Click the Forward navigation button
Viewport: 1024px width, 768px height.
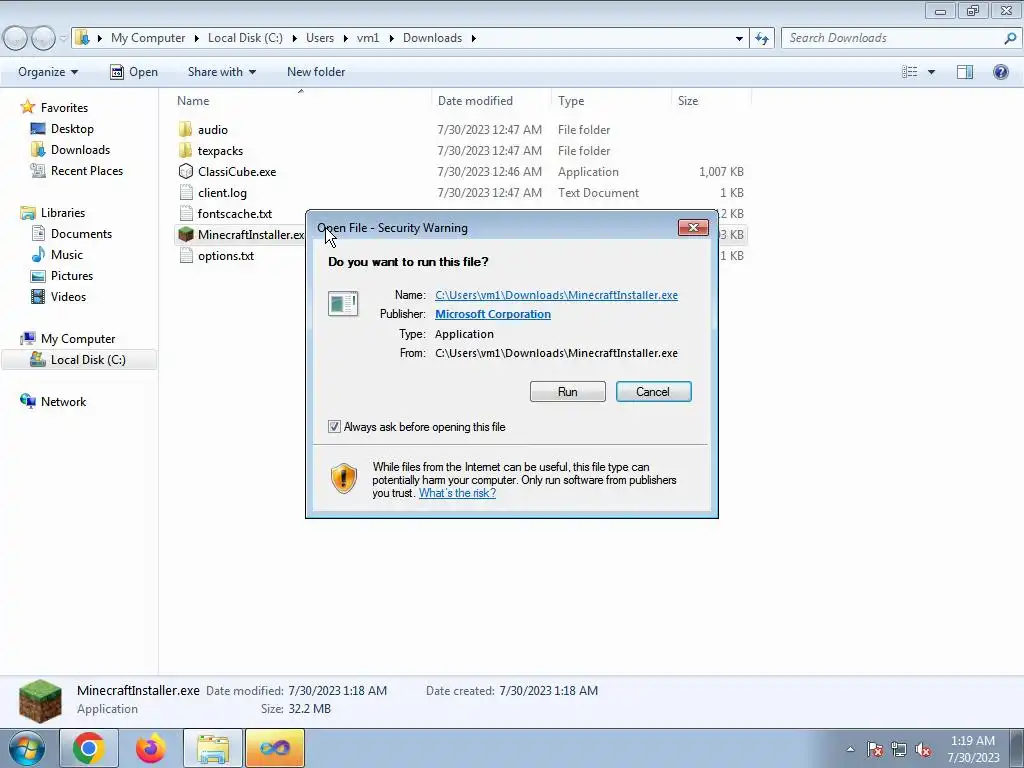pos(43,39)
